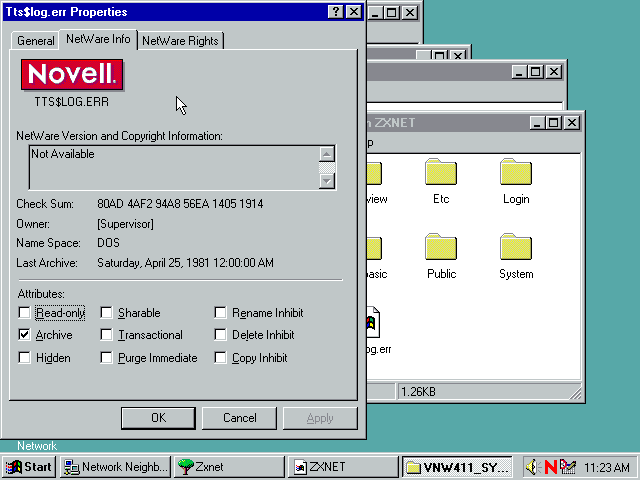Viewport: 640px width, 480px height.
Task: Click the [Supervisor] owner value
Action: point(125,224)
